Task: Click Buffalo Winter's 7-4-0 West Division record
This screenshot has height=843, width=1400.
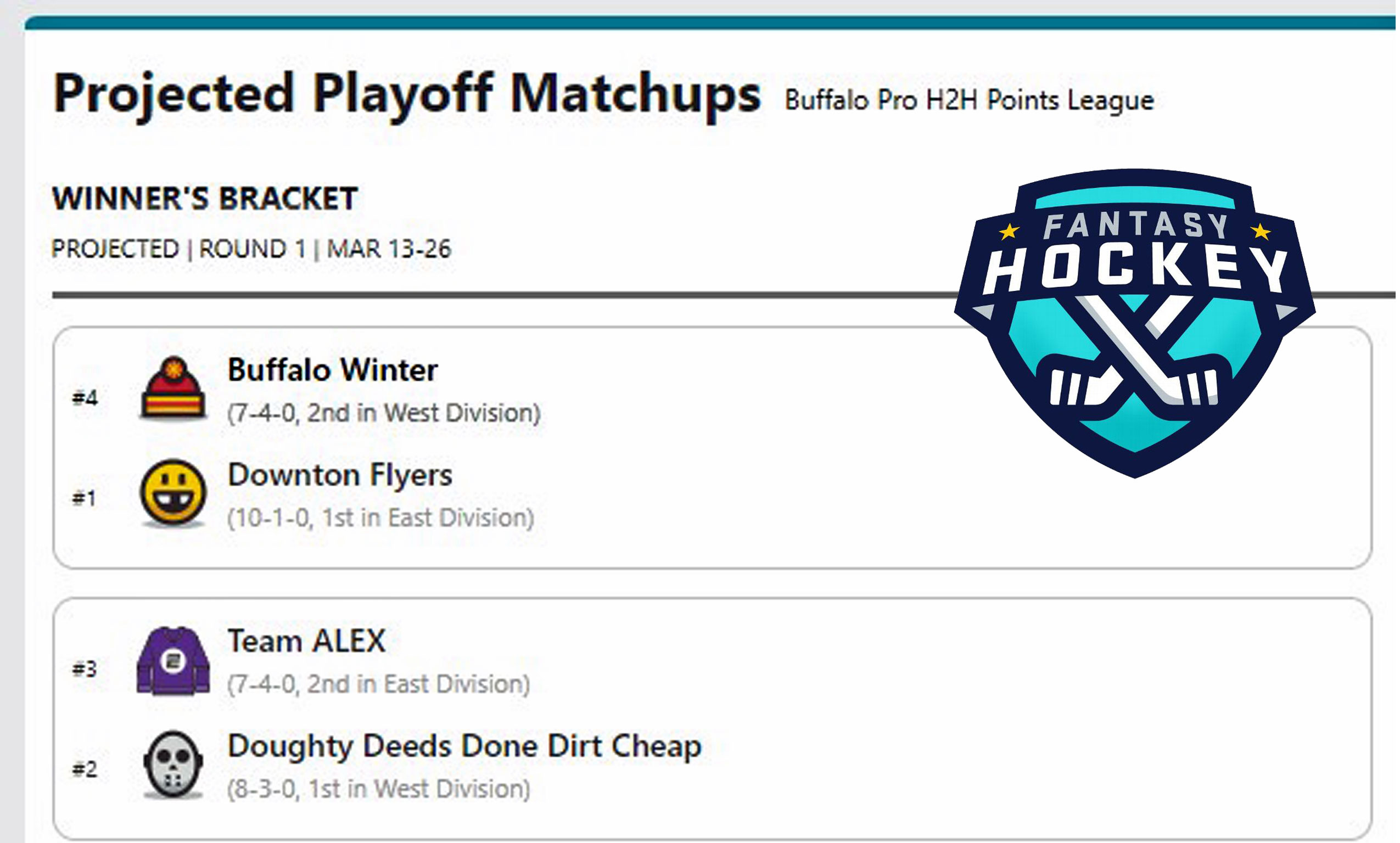Action: [x=384, y=413]
